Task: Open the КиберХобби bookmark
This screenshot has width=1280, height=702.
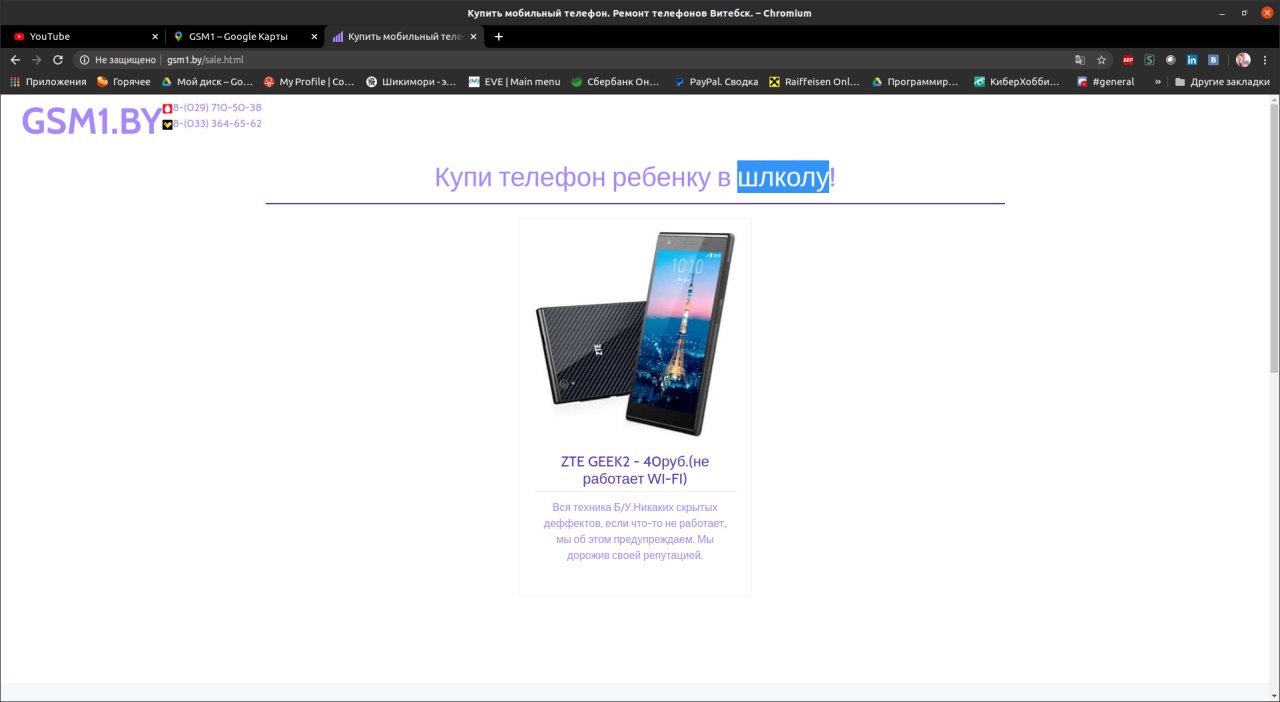Action: [x=1017, y=82]
